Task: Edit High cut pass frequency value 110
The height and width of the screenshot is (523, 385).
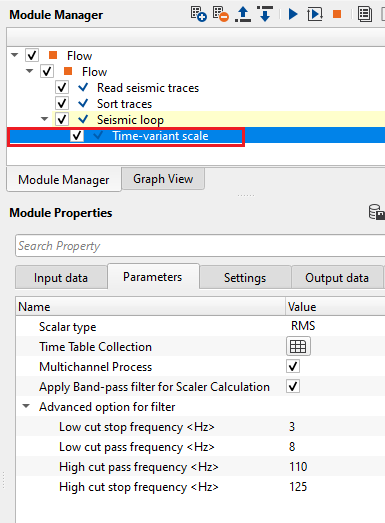Action: [x=335, y=467]
